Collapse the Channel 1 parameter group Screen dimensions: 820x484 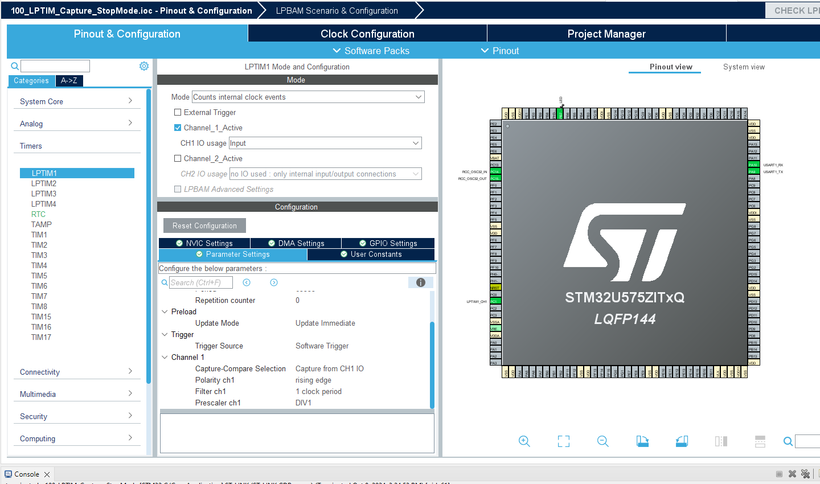point(165,358)
